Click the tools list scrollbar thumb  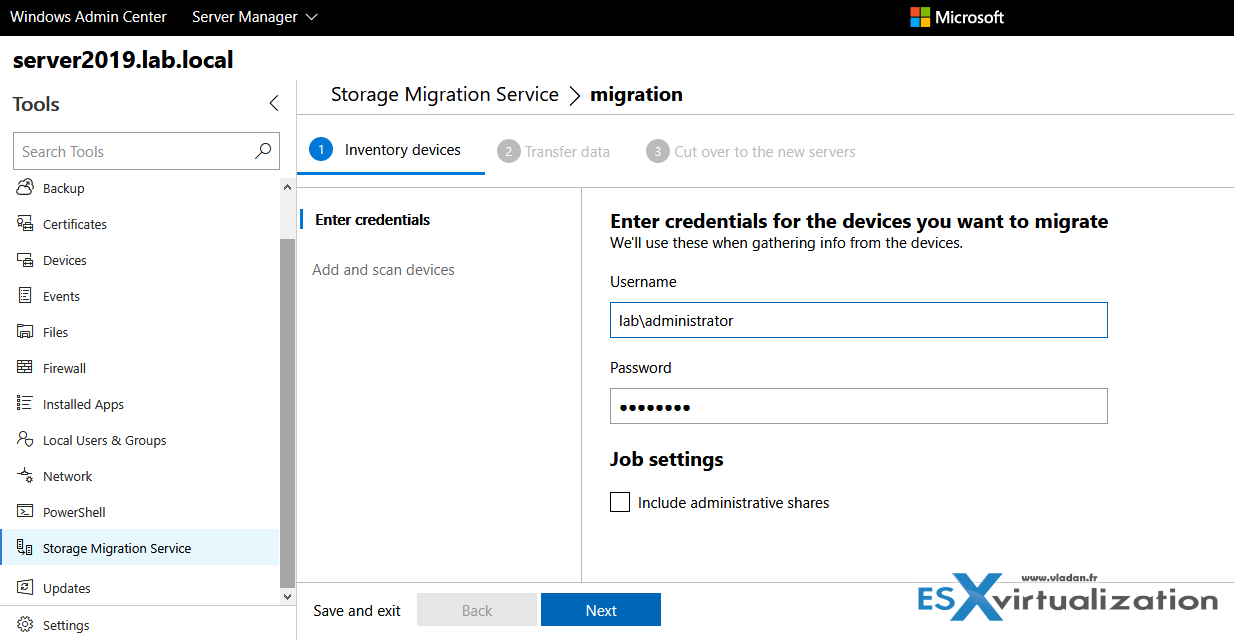point(289,412)
